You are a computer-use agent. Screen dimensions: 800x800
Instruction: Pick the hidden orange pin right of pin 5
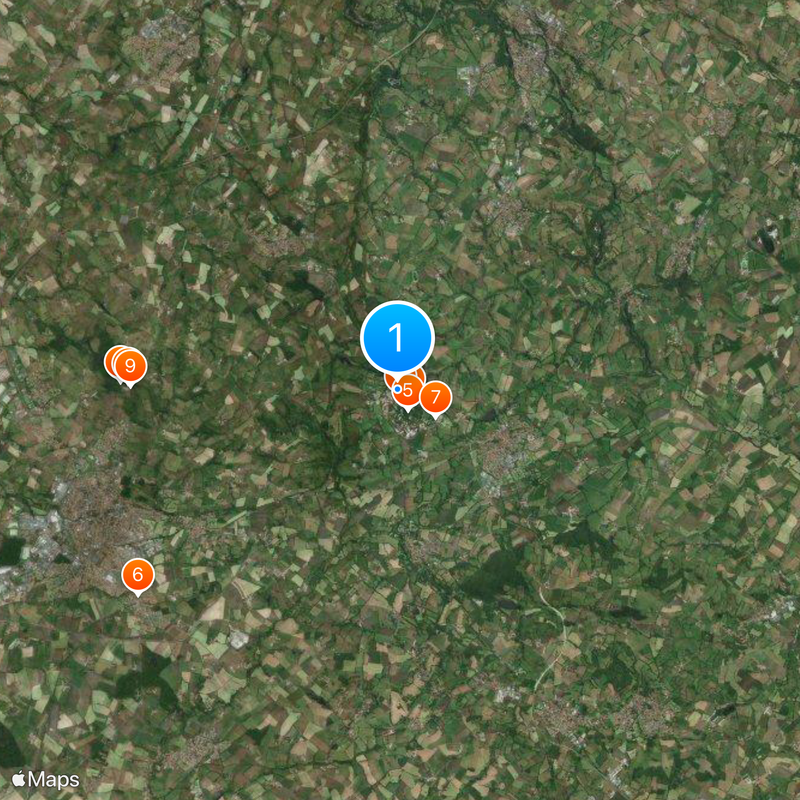pos(421,376)
